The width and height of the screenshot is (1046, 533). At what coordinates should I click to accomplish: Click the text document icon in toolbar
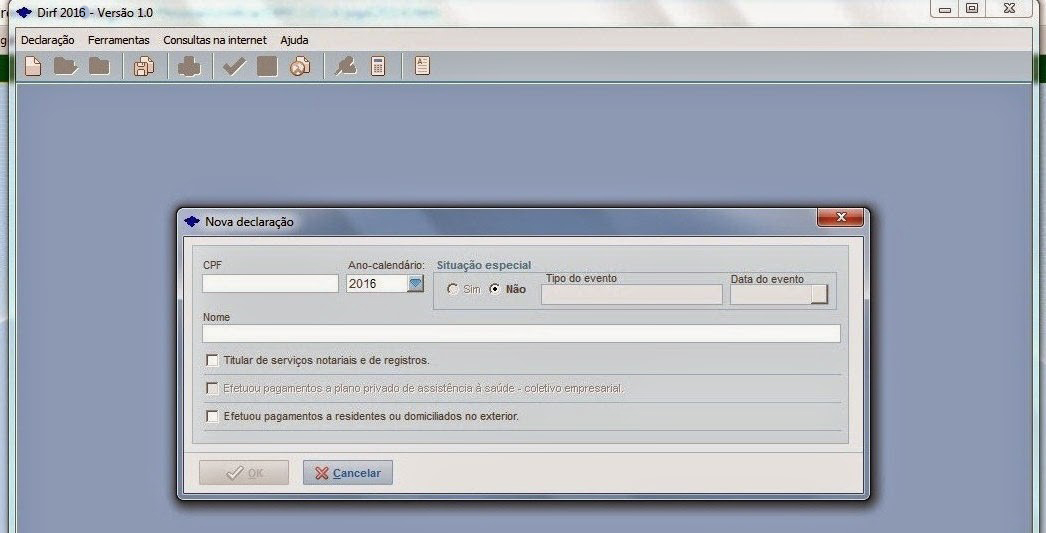[422, 65]
